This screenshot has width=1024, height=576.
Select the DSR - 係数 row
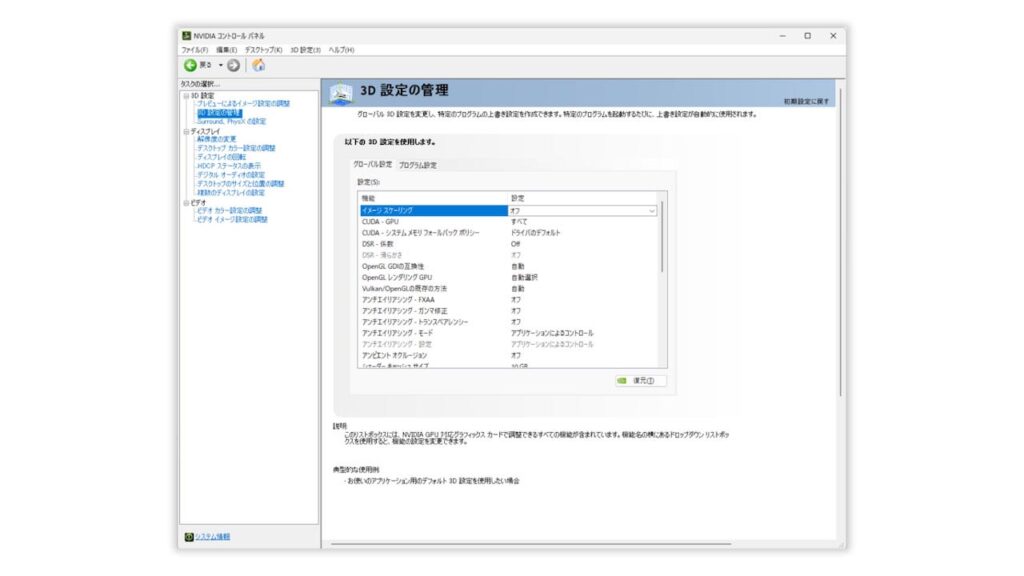[509, 244]
